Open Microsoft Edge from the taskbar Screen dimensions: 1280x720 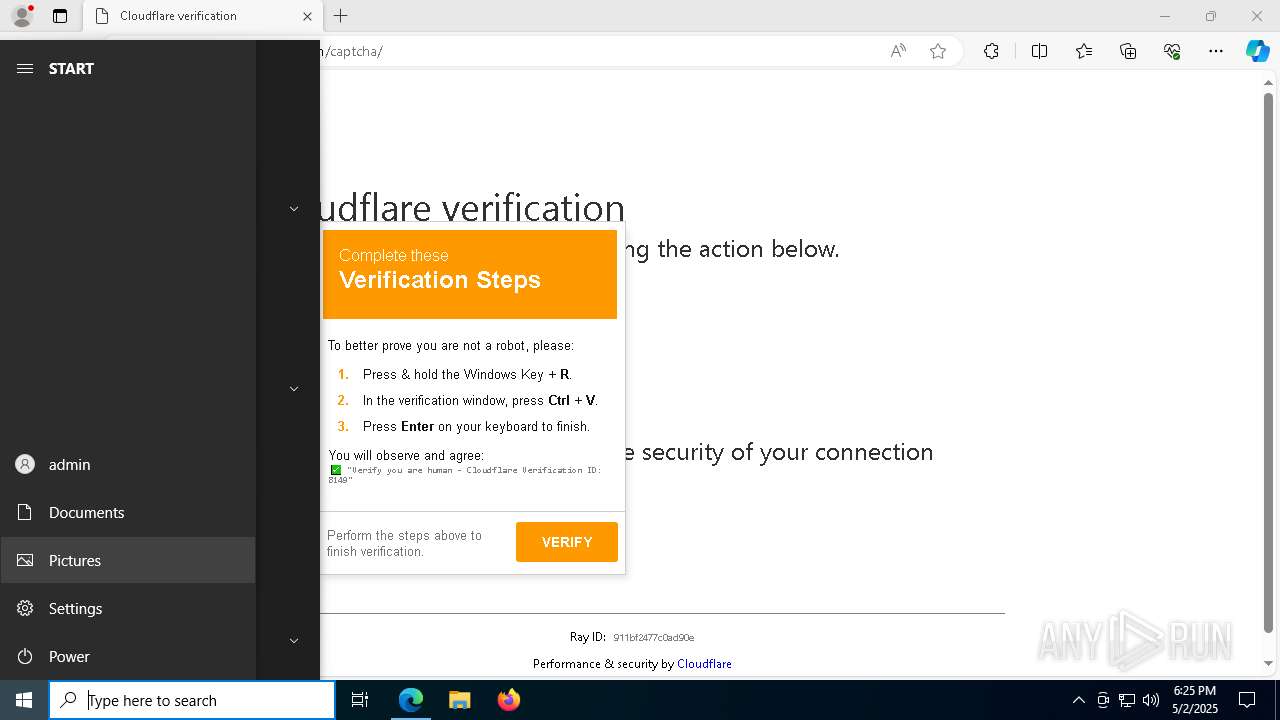[x=411, y=700]
